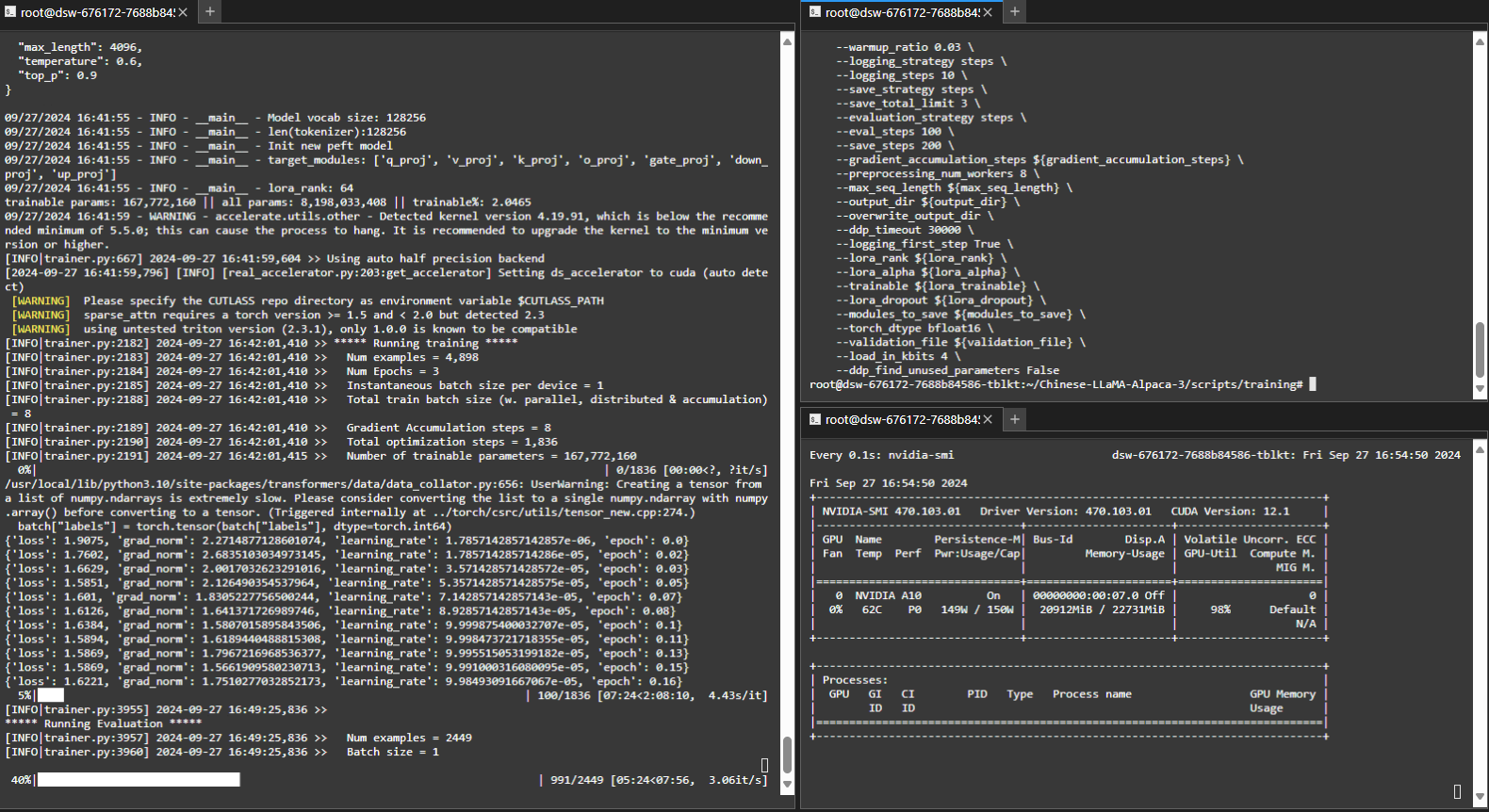Add new tab in bottom-right nvidia-smi pane

point(1015,419)
